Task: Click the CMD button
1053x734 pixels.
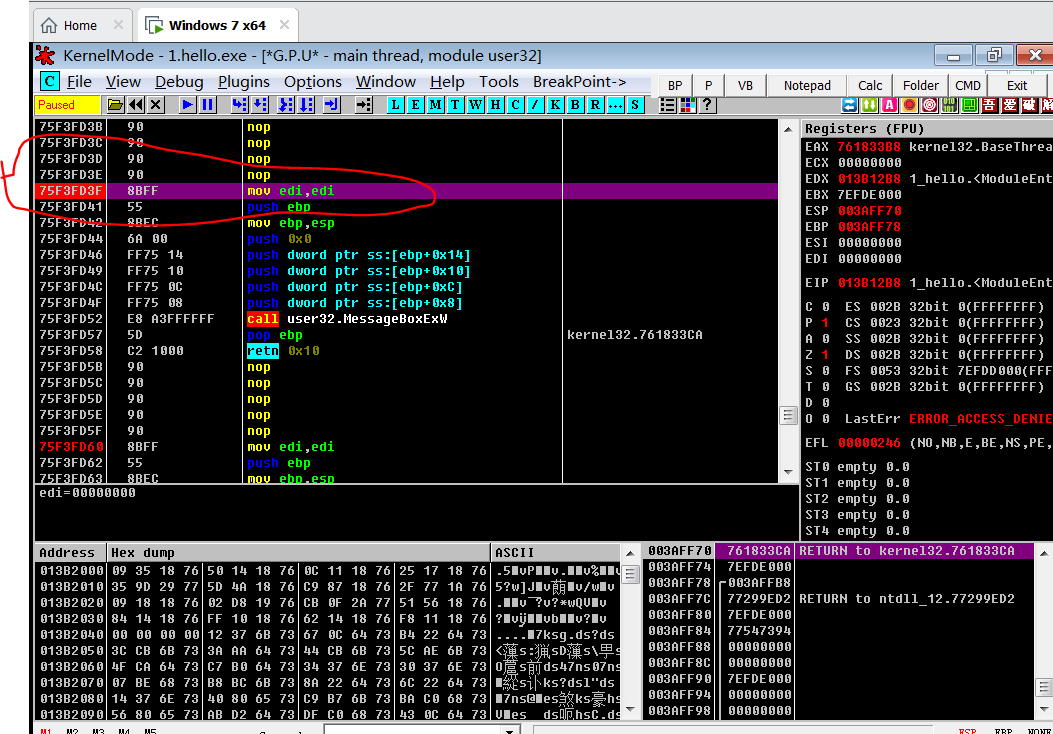Action: pyautogui.click(x=968, y=85)
